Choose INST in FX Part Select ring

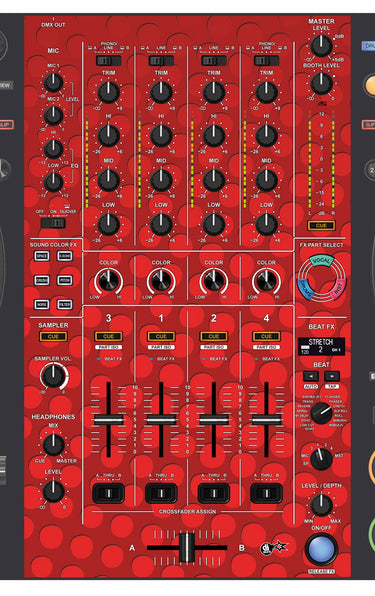click(x=338, y=289)
